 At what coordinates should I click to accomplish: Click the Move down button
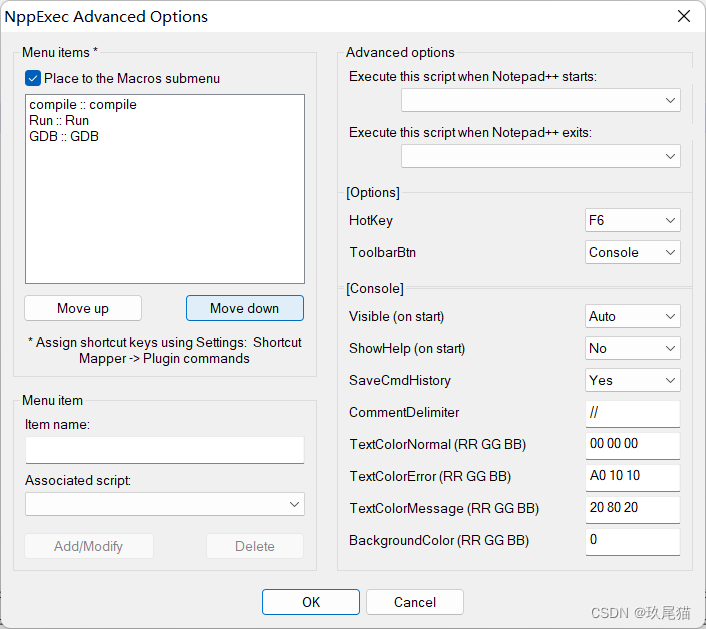coord(244,308)
